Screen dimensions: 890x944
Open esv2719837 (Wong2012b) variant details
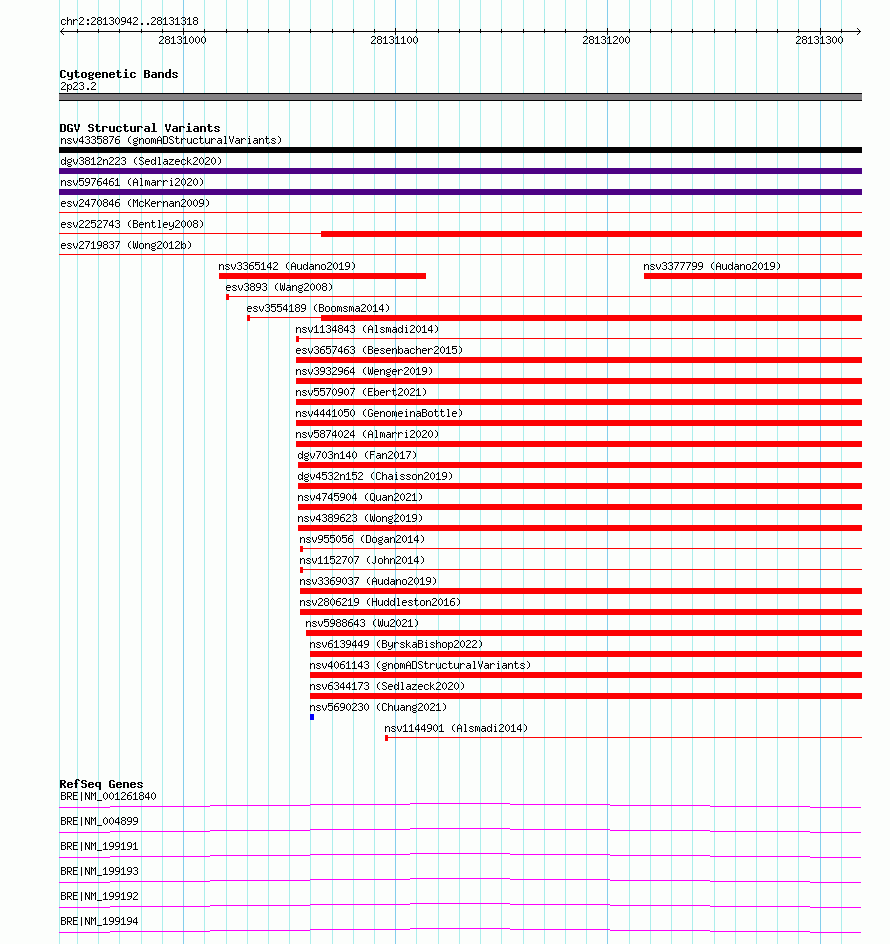[x=126, y=246]
